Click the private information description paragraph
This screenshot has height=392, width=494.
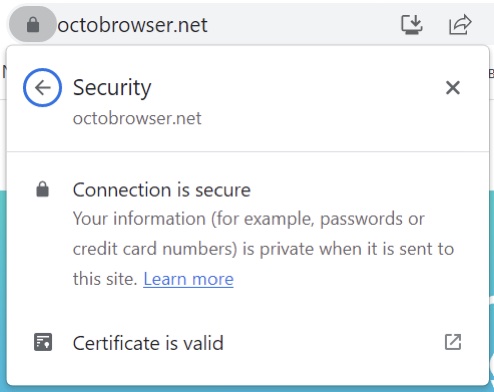[x=263, y=249]
